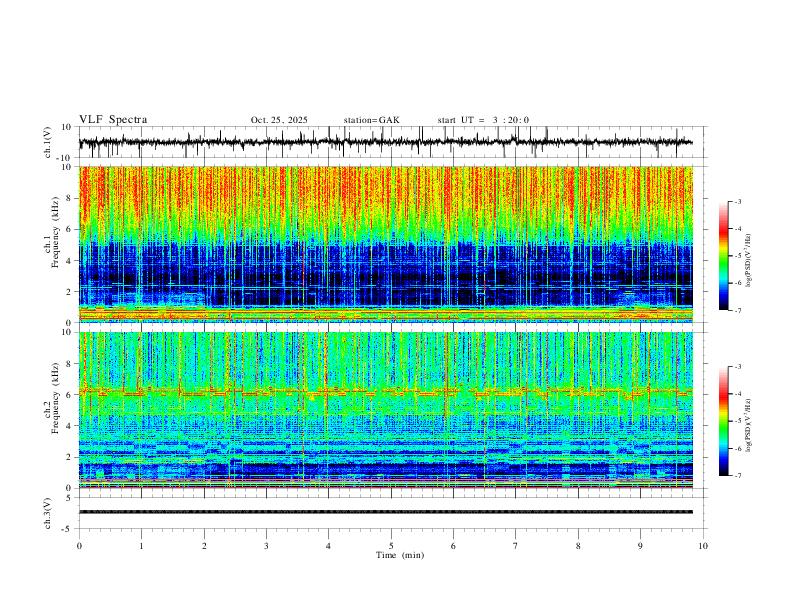Click the ch.3 black signal band
Viewport: 792px width, 612px height.
coord(385,512)
